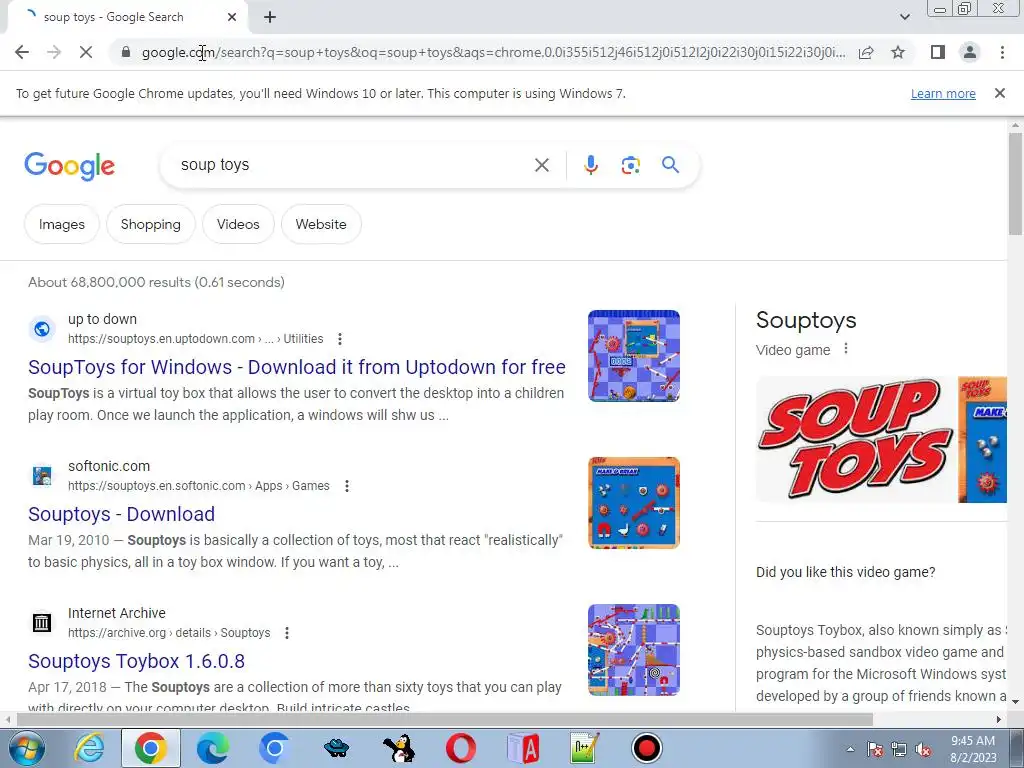Show hidden system tray icons

(850, 749)
